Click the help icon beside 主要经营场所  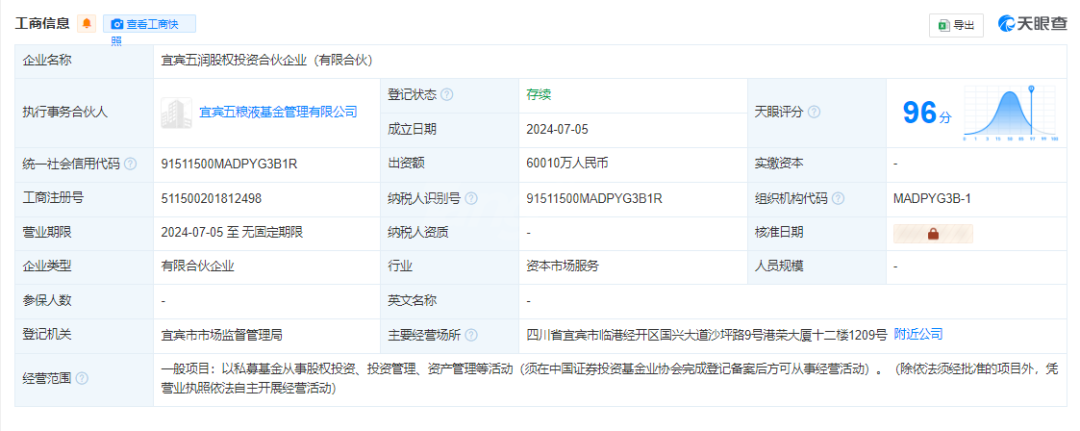tap(471, 335)
